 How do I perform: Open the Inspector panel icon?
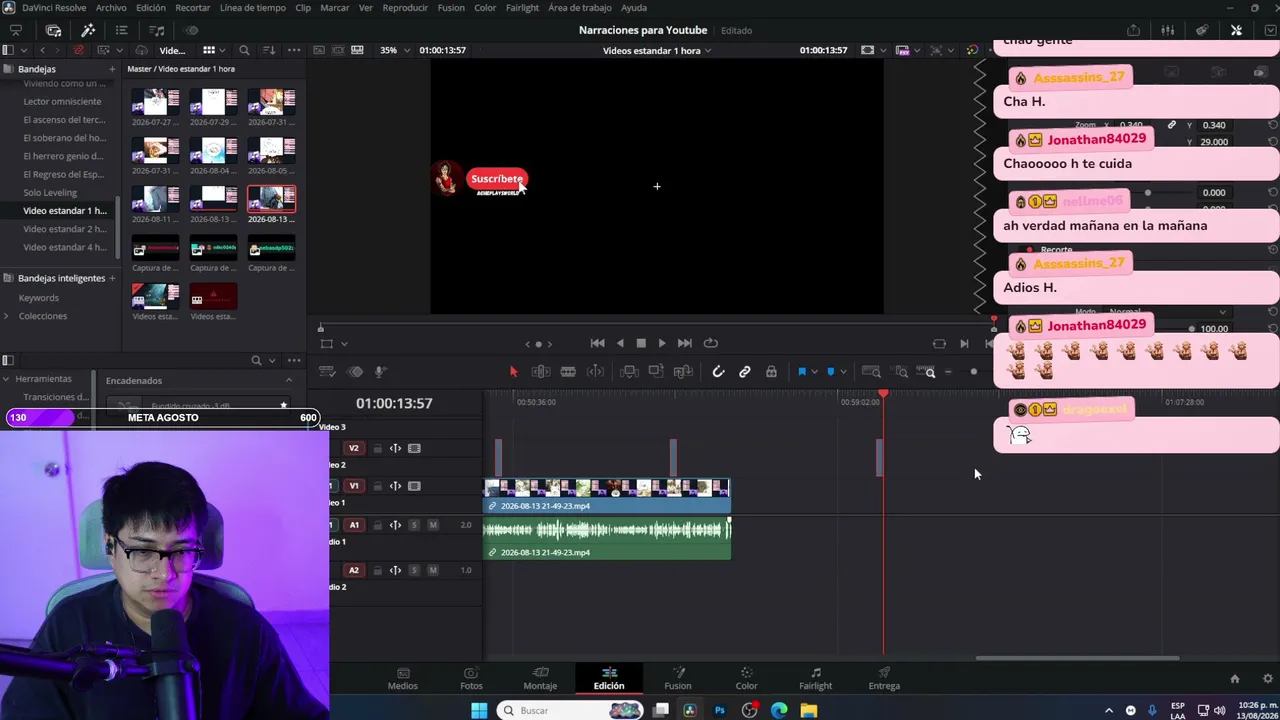(x=1236, y=30)
